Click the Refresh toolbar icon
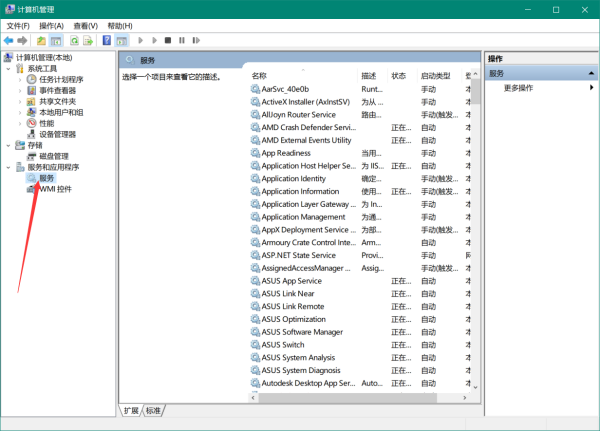This screenshot has height=431, width=600. [74, 41]
